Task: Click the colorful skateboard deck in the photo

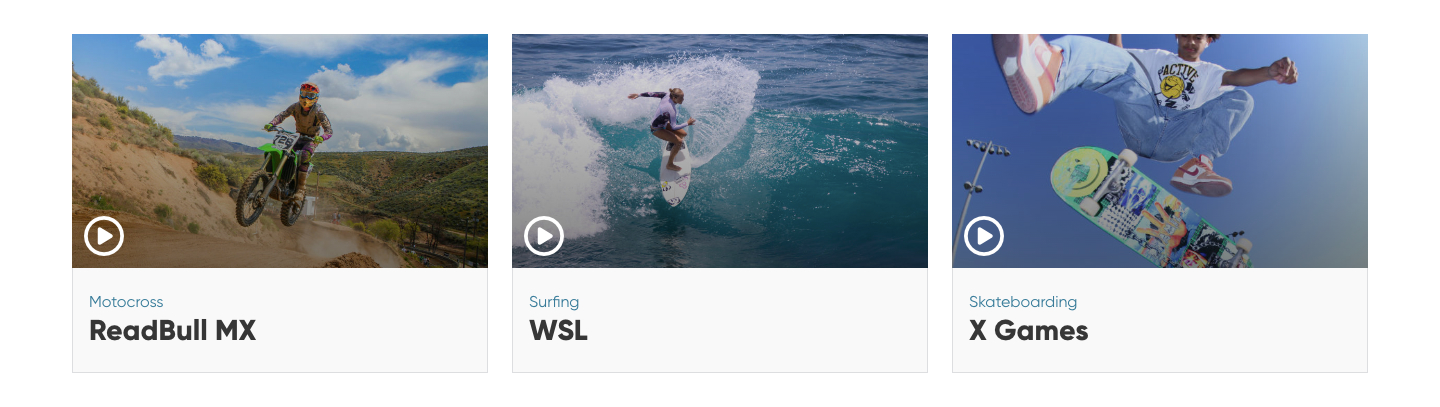Action: tap(1150, 208)
